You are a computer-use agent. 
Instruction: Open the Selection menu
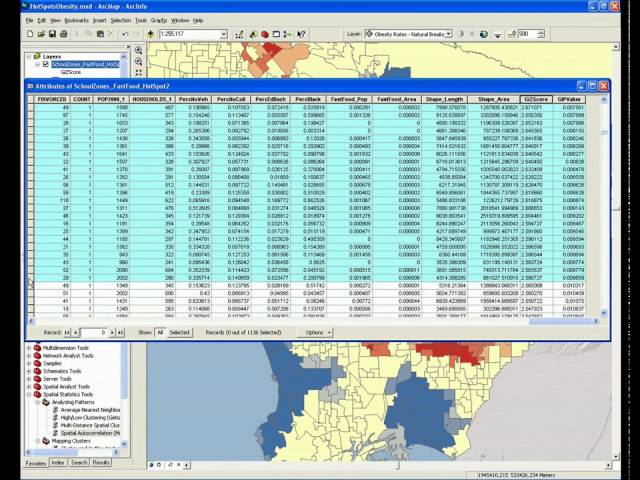pos(121,20)
